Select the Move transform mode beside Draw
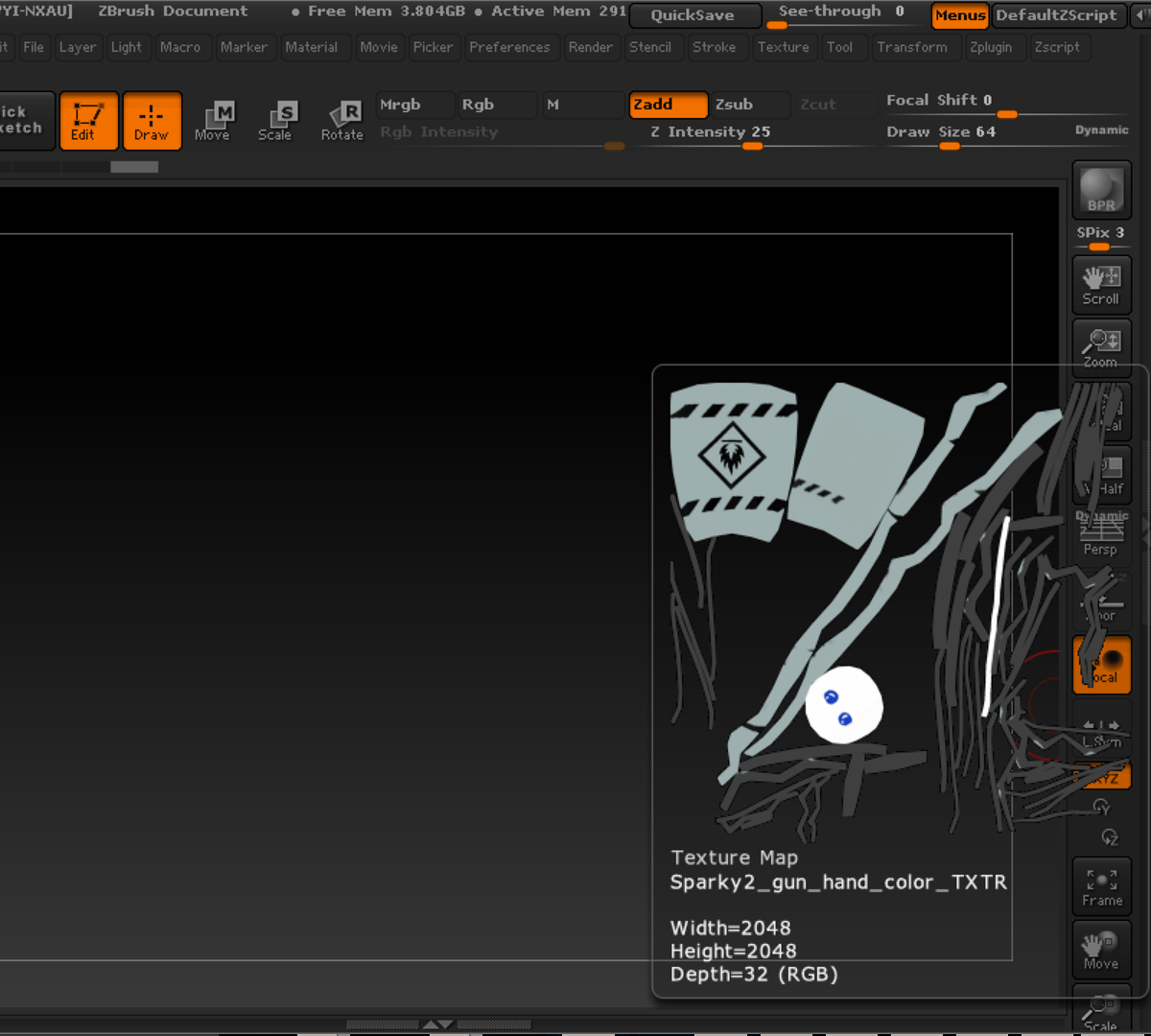 [x=213, y=121]
